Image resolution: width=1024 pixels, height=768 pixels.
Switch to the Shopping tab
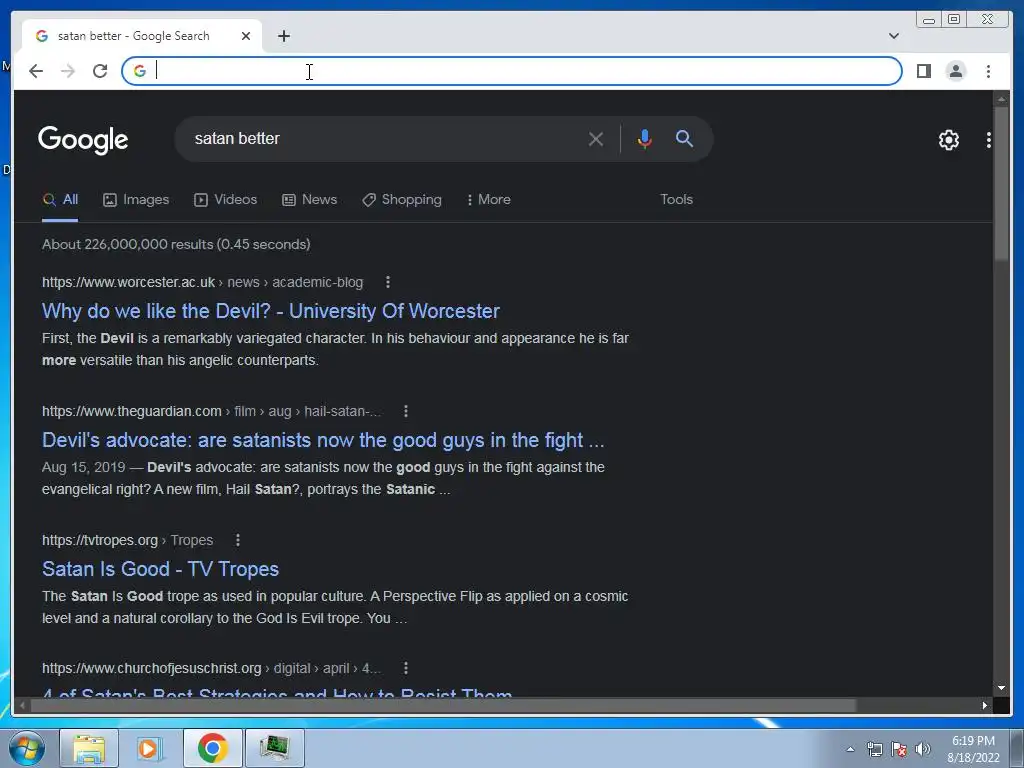402,200
